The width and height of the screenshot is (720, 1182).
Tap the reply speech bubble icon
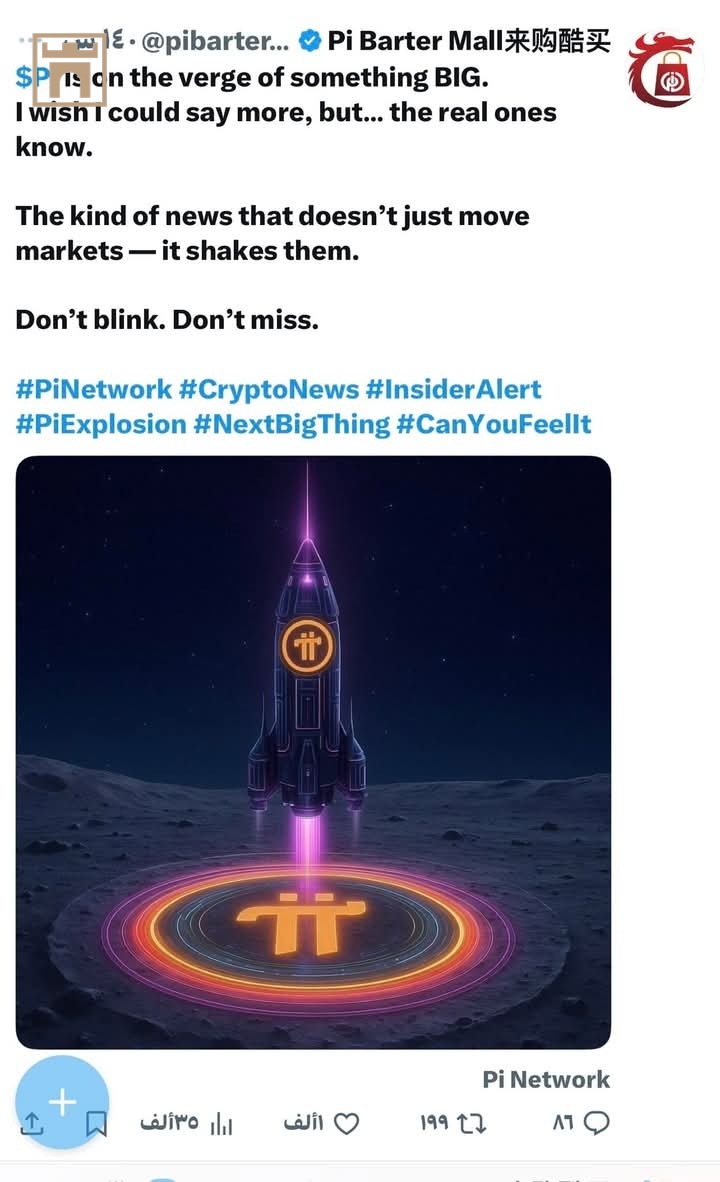[x=596, y=1122]
